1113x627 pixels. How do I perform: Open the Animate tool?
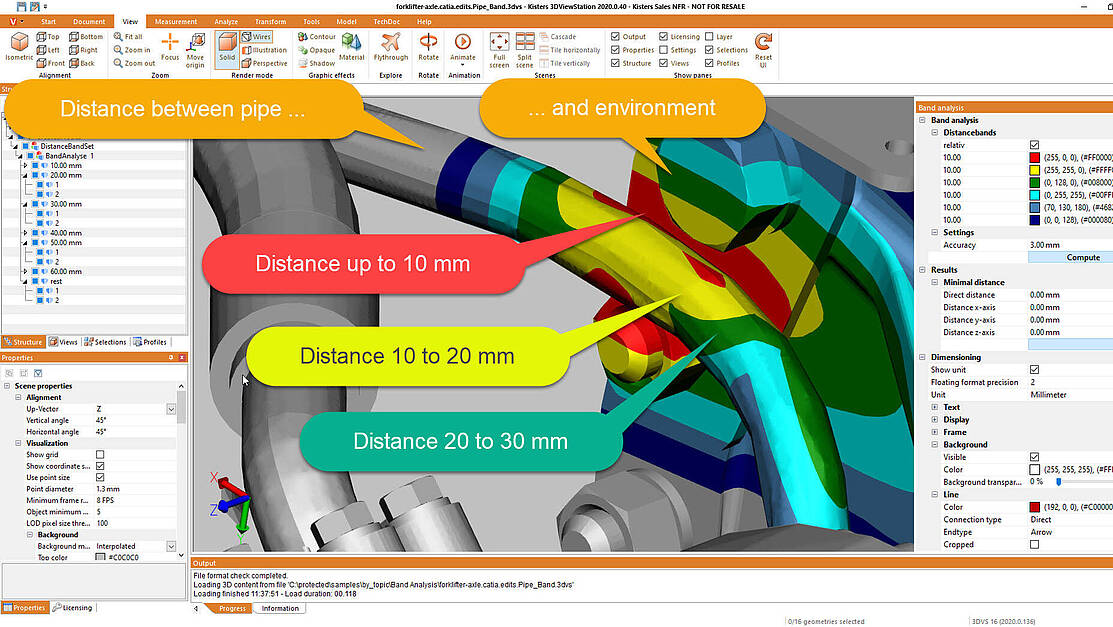[463, 48]
